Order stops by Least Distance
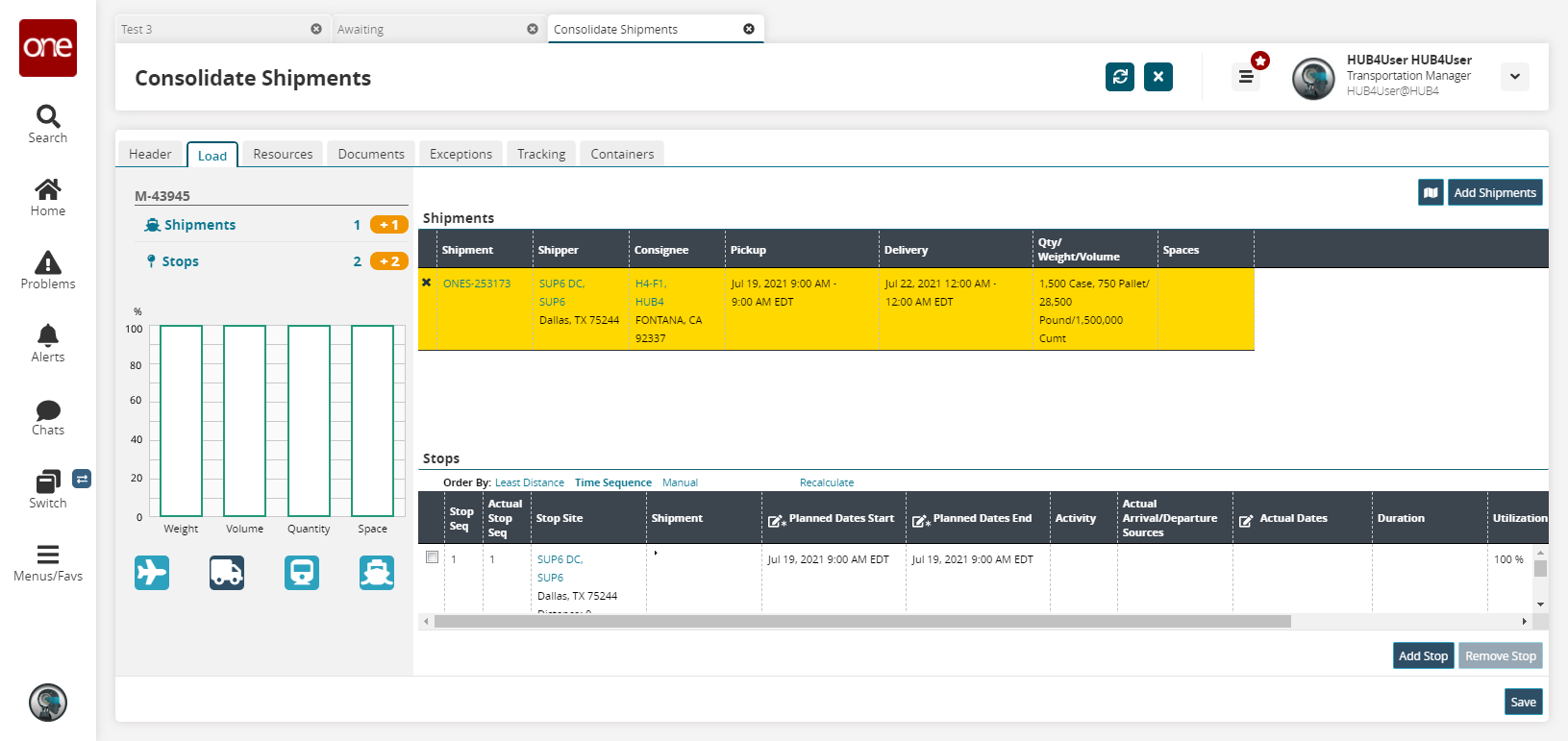The image size is (1568, 741). [x=530, y=482]
